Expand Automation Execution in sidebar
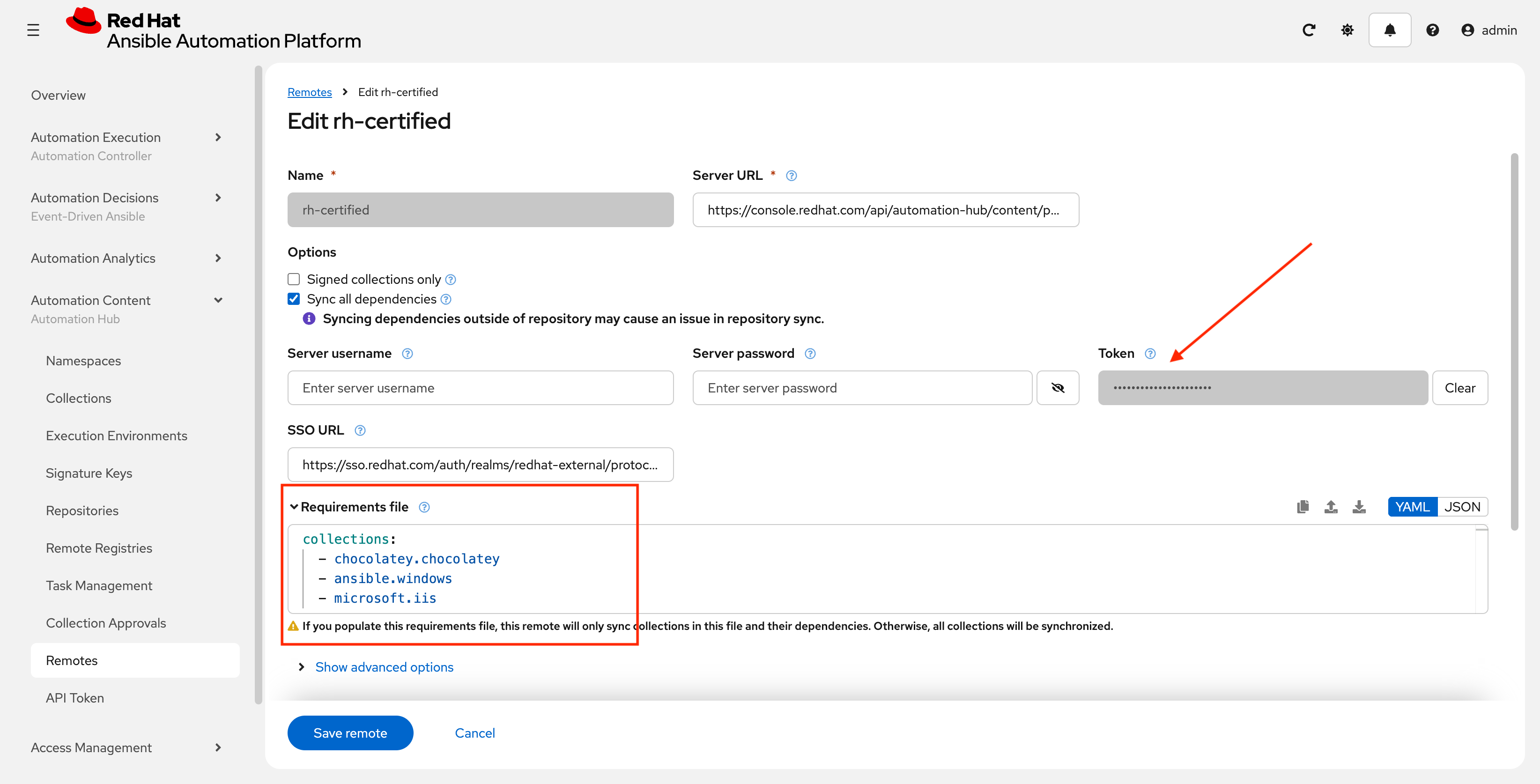Viewport: 1540px width, 784px height. (x=218, y=137)
